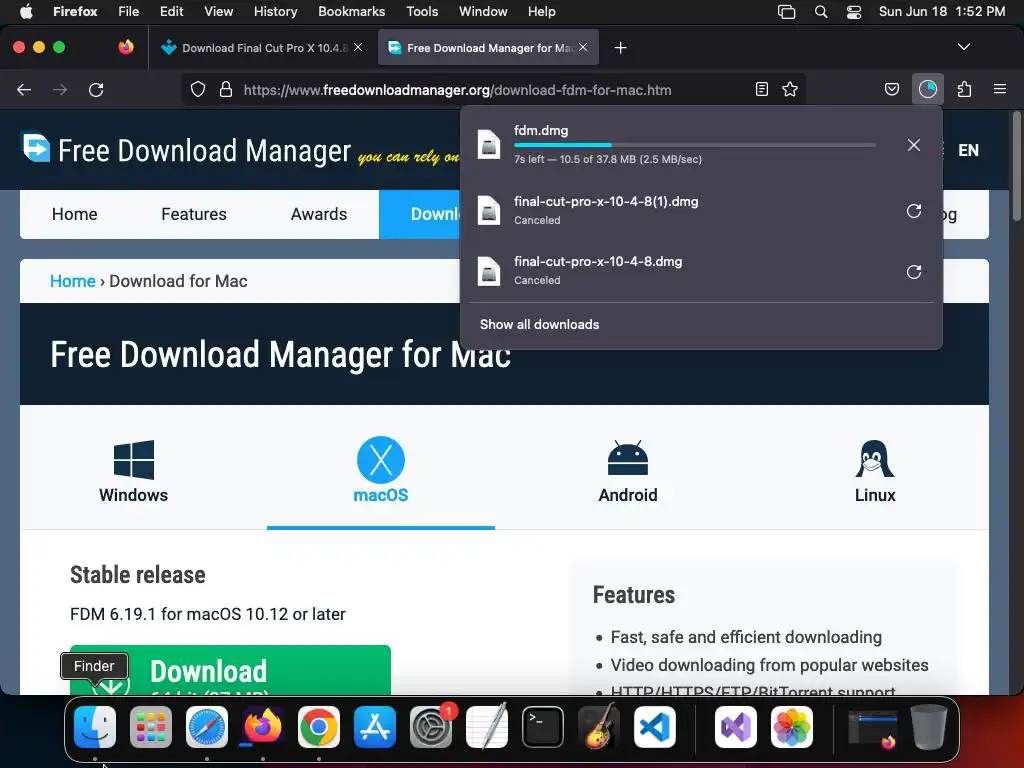Bookmark this page with the star icon

[x=790, y=89]
